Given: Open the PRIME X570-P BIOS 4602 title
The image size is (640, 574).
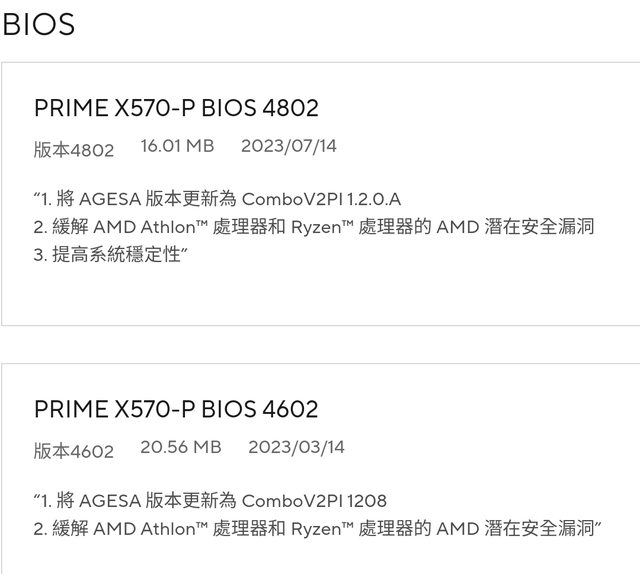Looking at the screenshot, I should (176, 409).
